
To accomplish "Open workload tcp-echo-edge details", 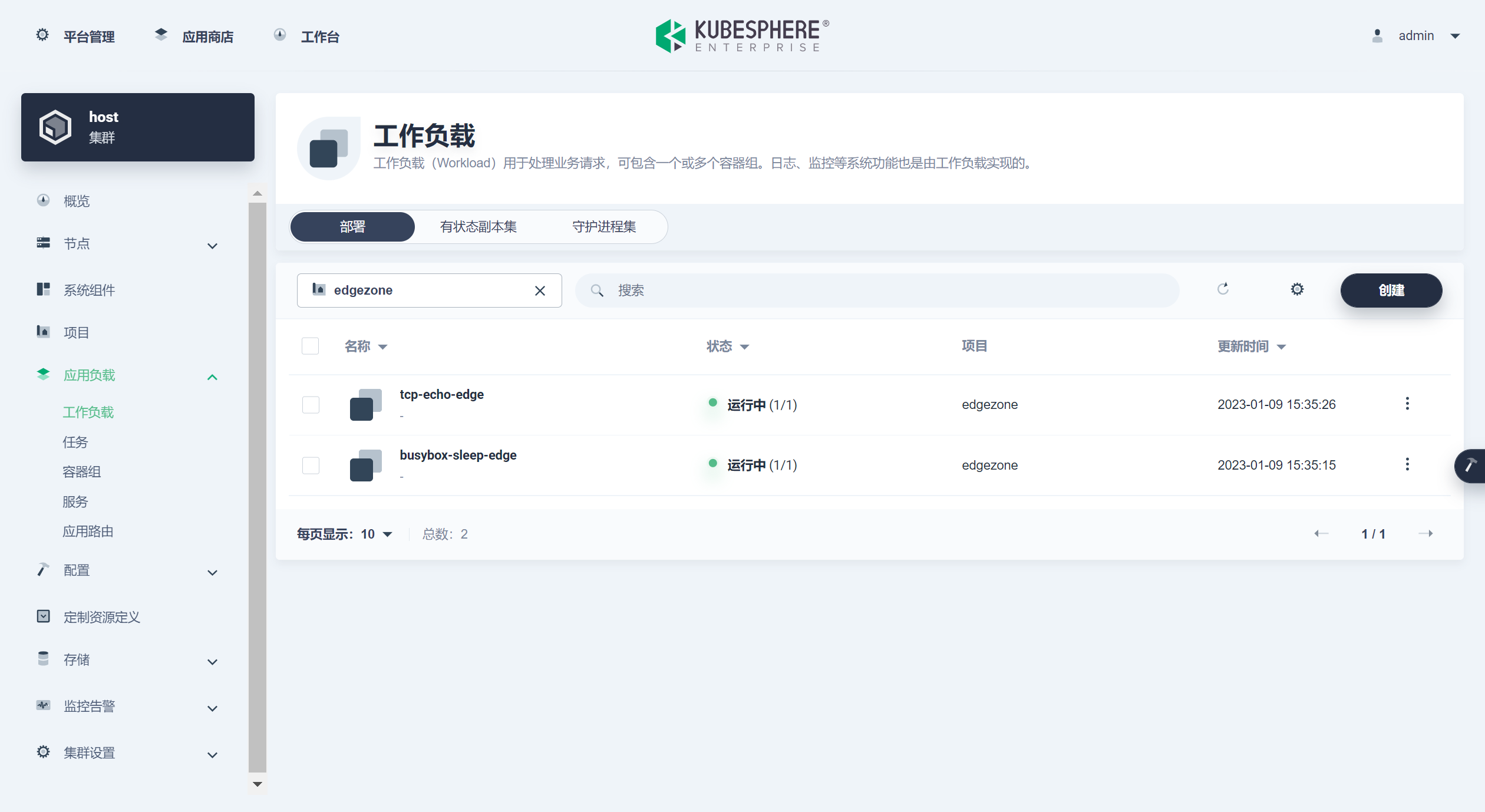I will pos(441,394).
